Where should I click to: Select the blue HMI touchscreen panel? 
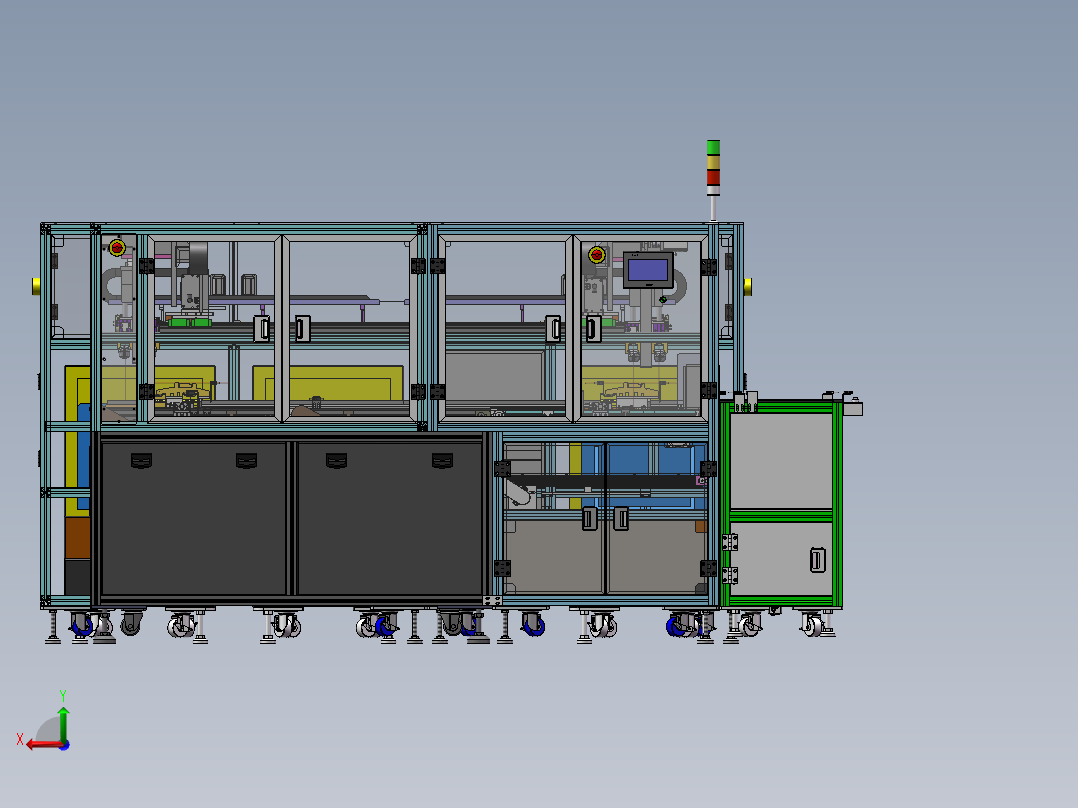click(648, 270)
